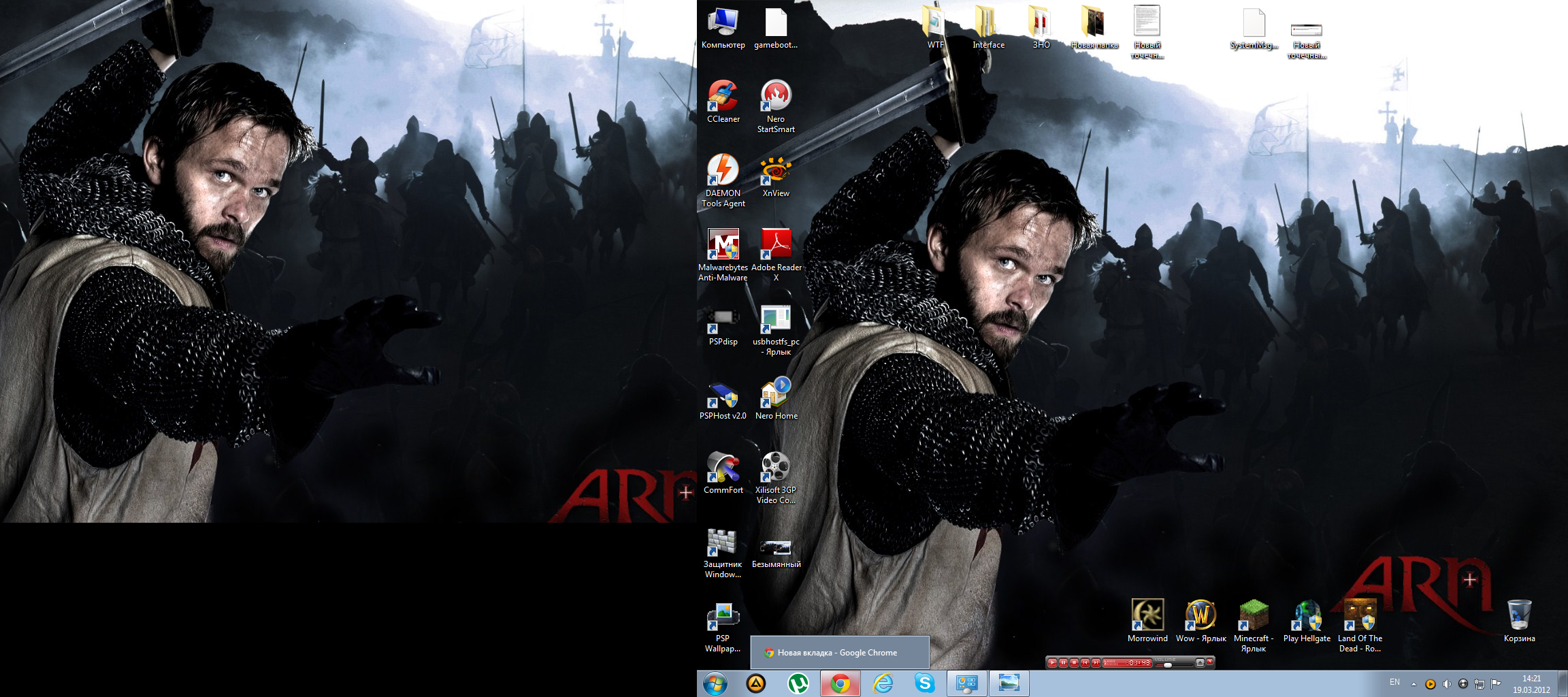Click the EN language indicator
The width and height of the screenshot is (1568, 697).
click(1394, 682)
